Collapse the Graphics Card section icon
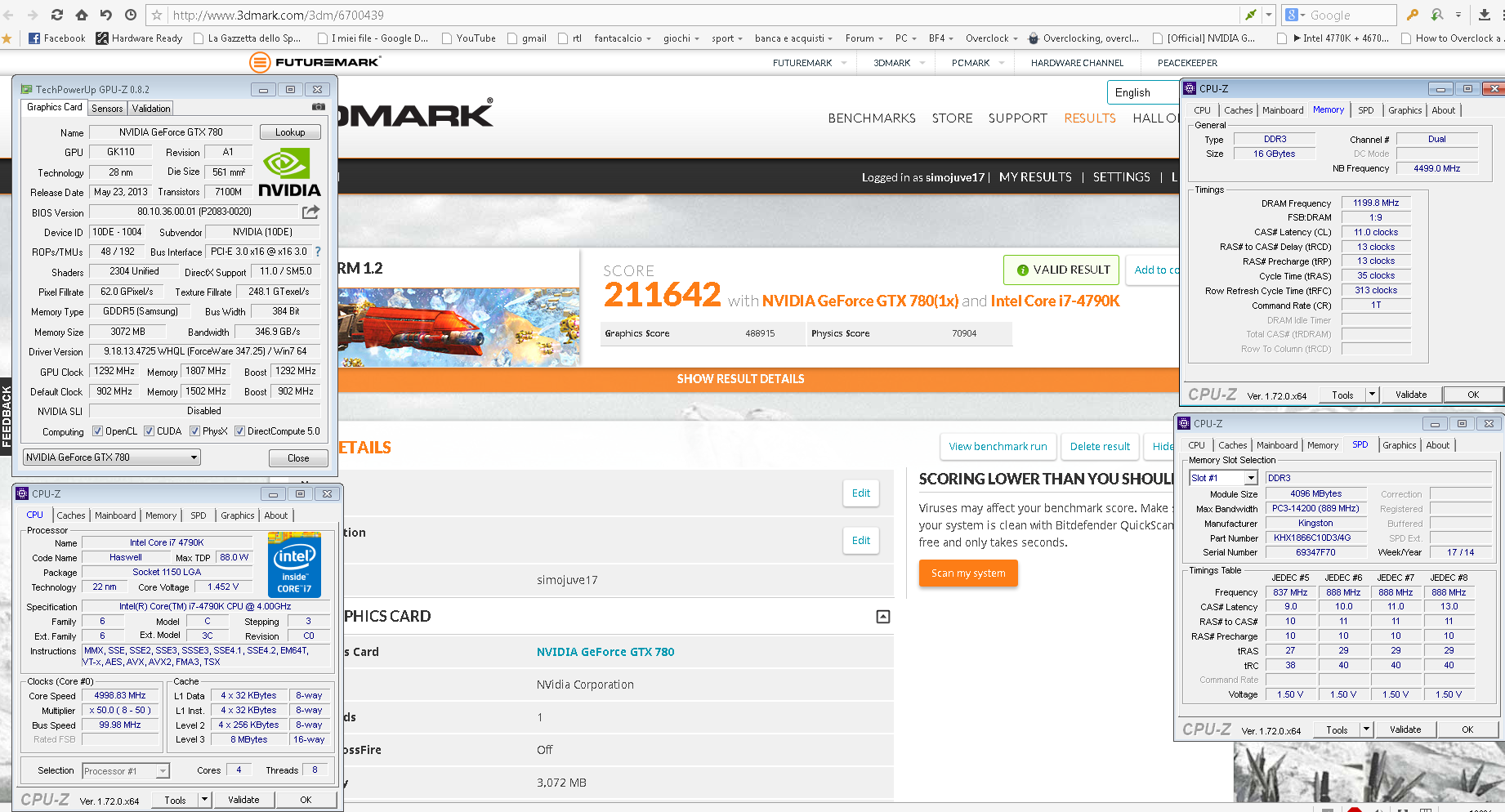1505x812 pixels. pyautogui.click(x=883, y=617)
